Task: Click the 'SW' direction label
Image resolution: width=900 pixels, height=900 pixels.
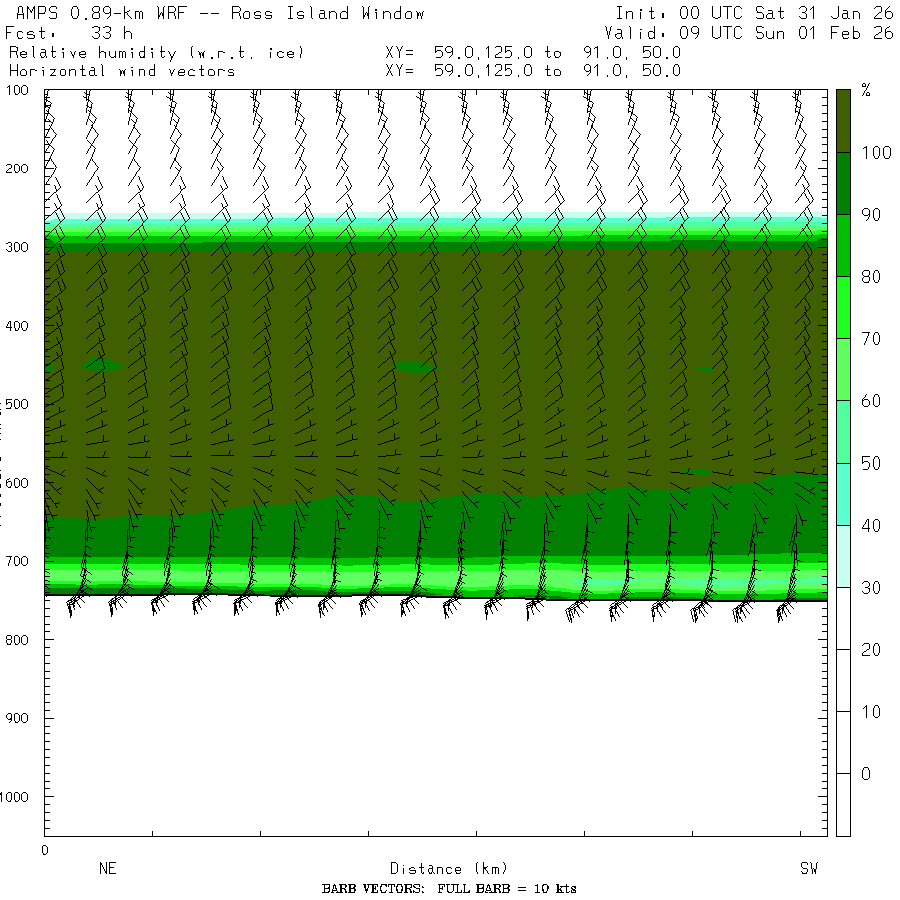Action: (809, 868)
